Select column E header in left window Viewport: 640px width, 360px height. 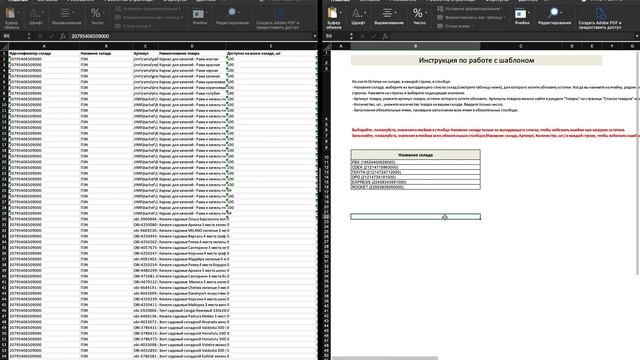click(271, 46)
